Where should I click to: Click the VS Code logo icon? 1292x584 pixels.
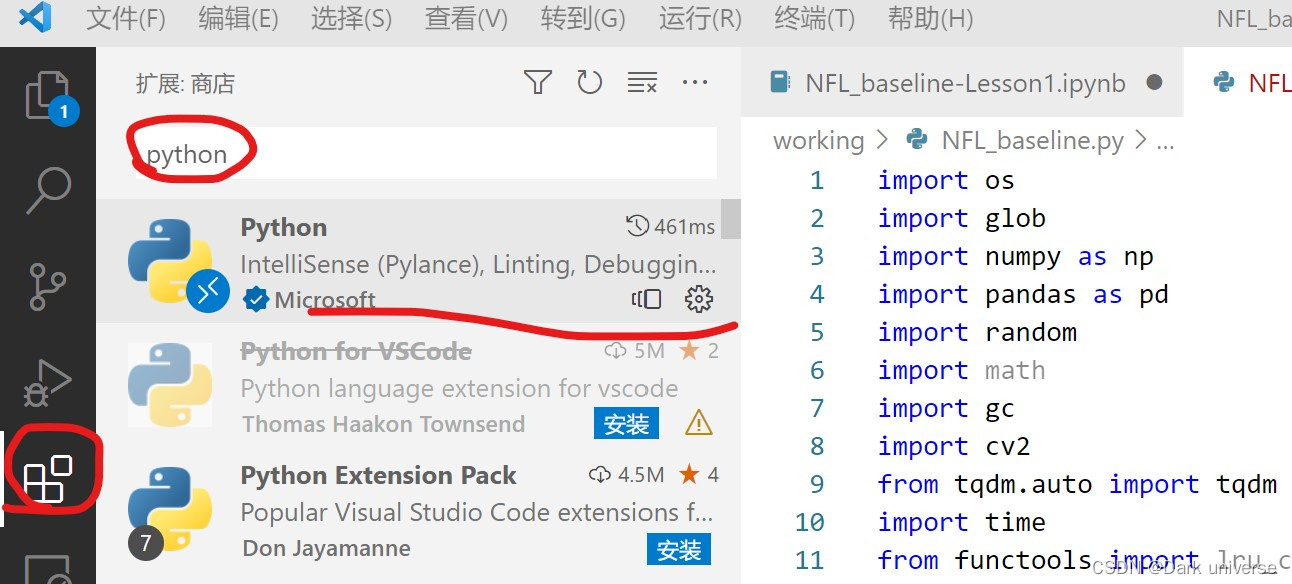coord(34,18)
